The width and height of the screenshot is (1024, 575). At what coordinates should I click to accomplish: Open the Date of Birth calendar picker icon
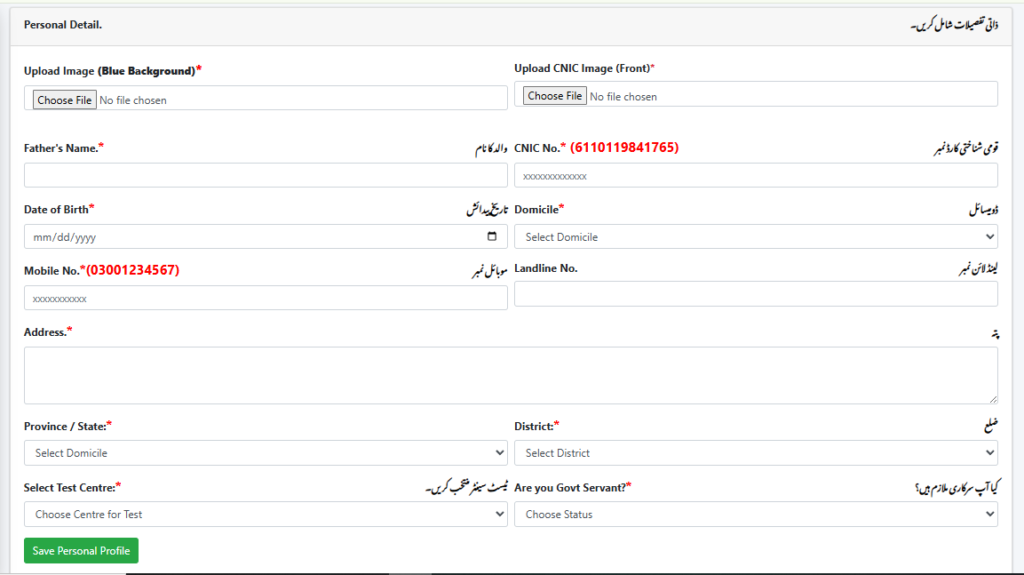(x=492, y=237)
